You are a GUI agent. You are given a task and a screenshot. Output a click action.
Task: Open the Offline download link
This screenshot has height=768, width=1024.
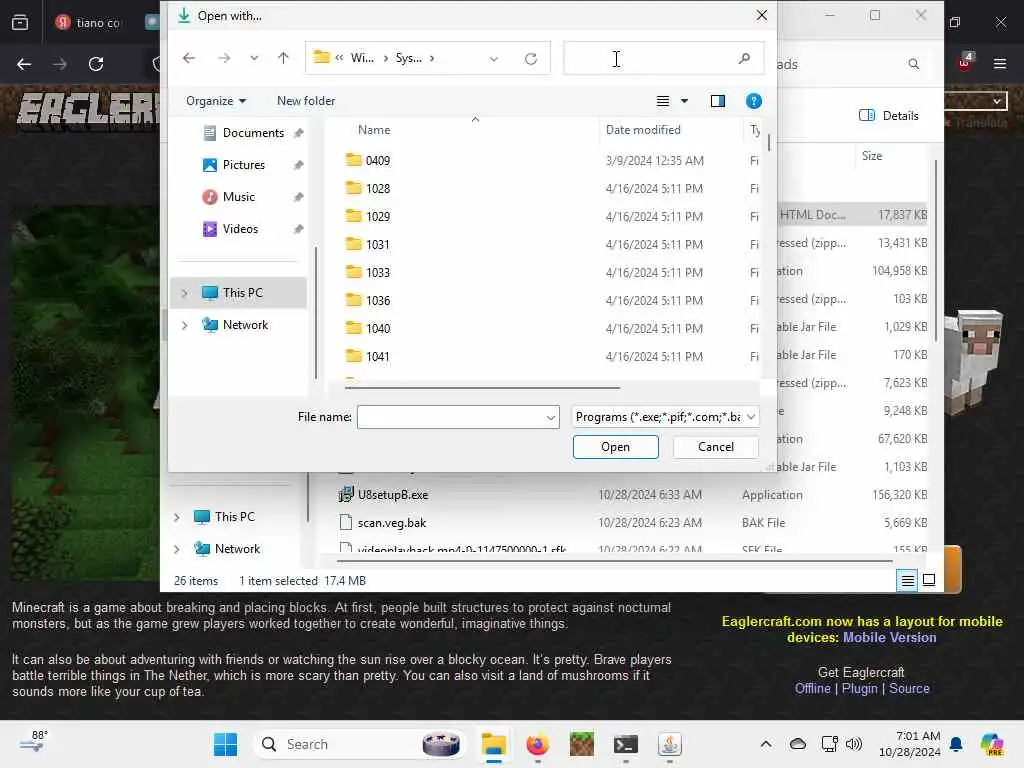(812, 688)
